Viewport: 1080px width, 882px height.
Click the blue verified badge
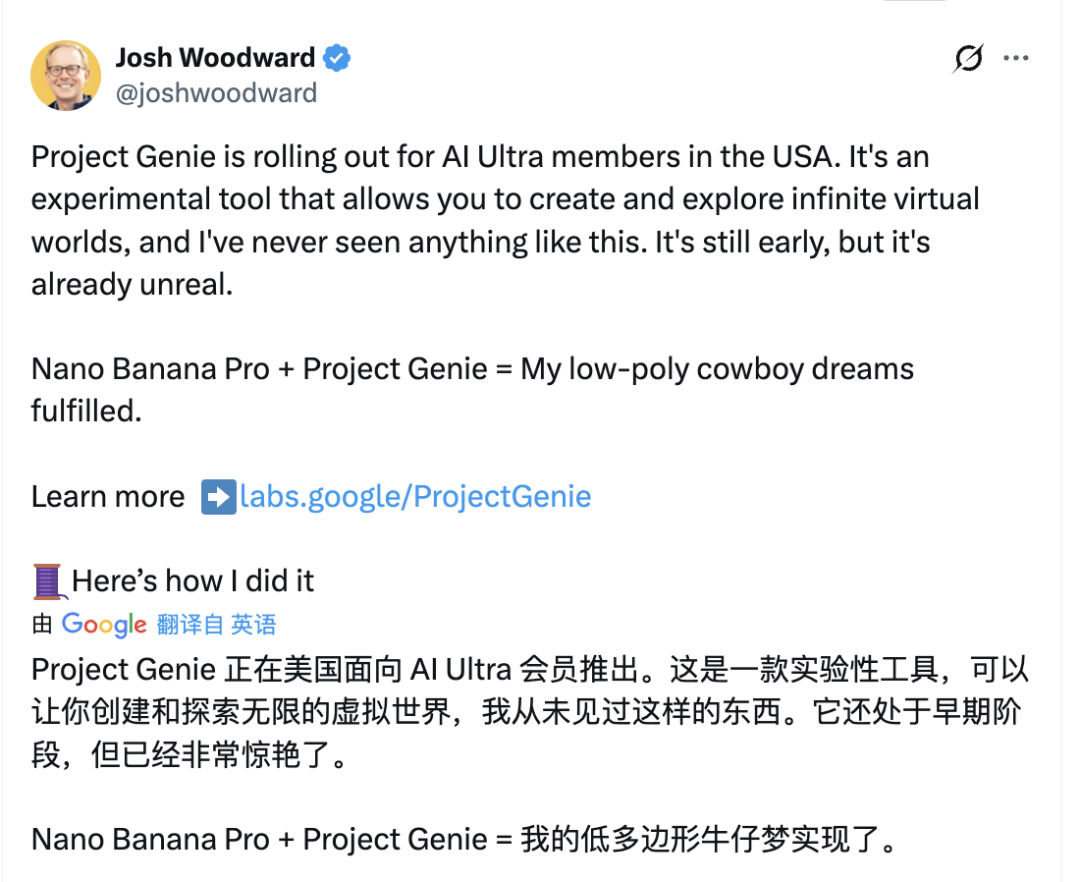[338, 58]
